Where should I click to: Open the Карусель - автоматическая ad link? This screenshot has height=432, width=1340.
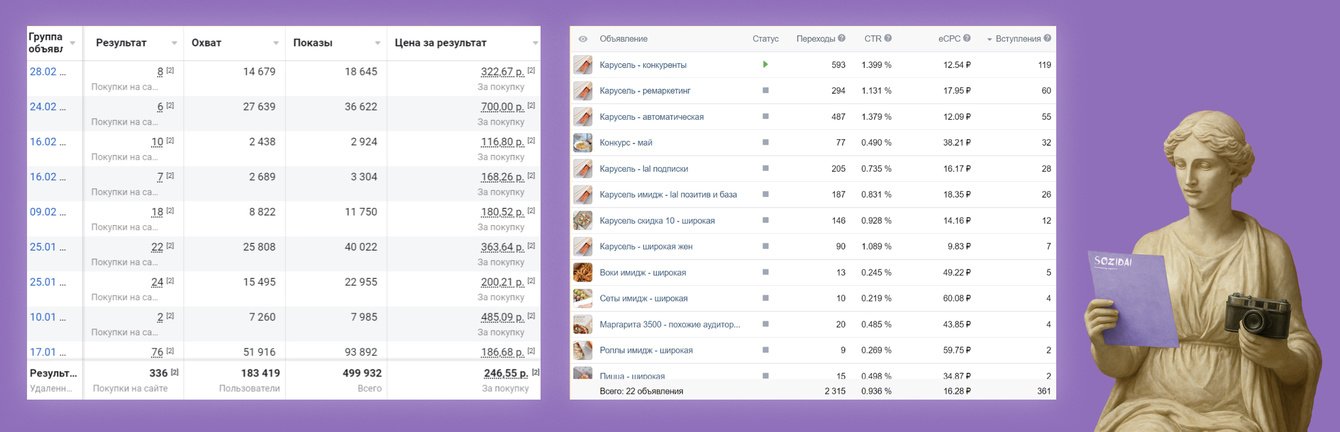(x=652, y=117)
